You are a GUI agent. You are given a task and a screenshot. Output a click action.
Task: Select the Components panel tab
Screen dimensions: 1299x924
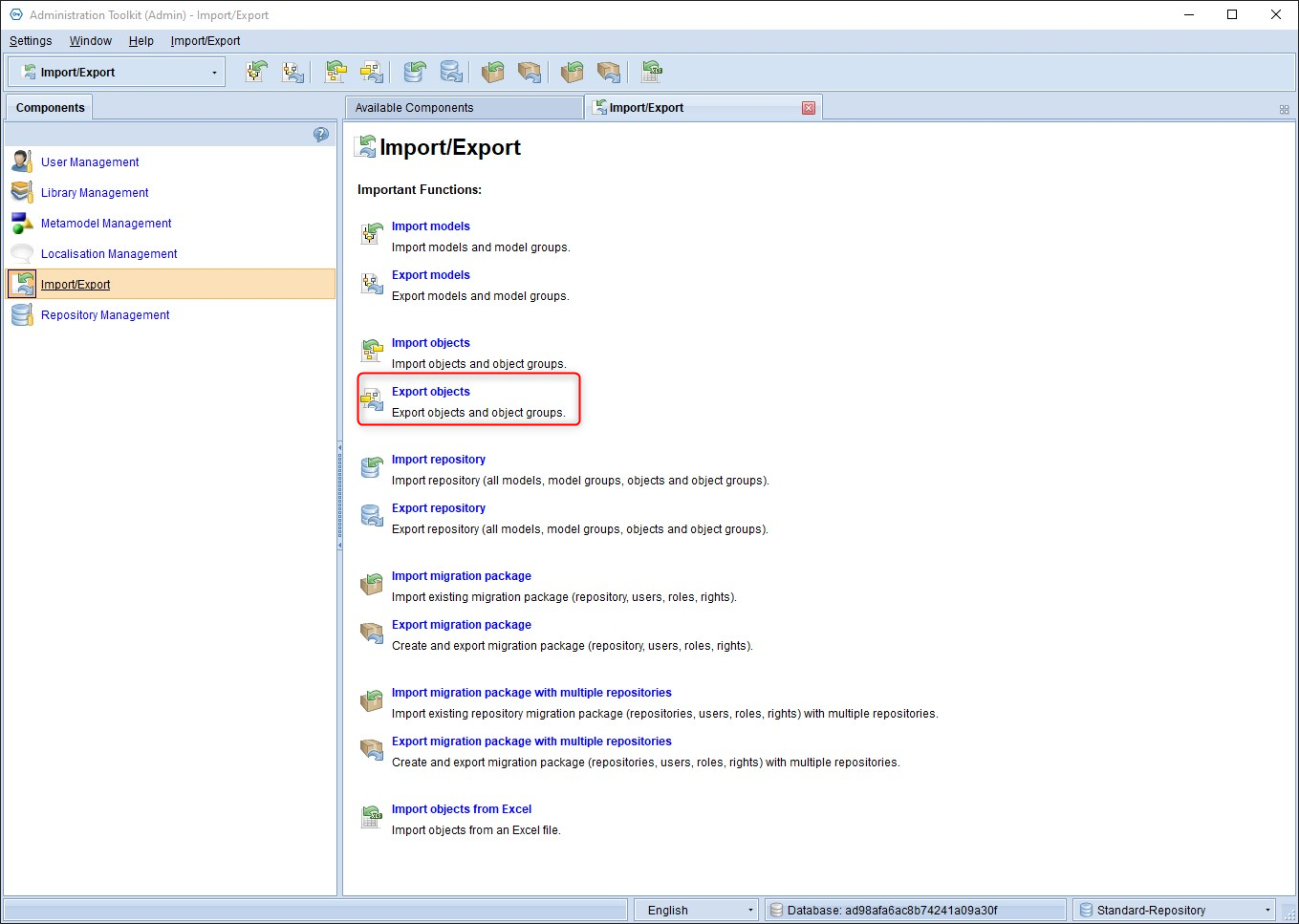[x=50, y=108]
